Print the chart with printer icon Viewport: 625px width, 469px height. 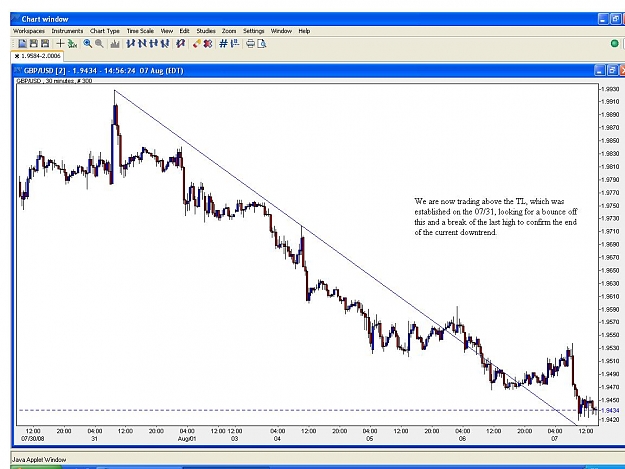[x=250, y=44]
